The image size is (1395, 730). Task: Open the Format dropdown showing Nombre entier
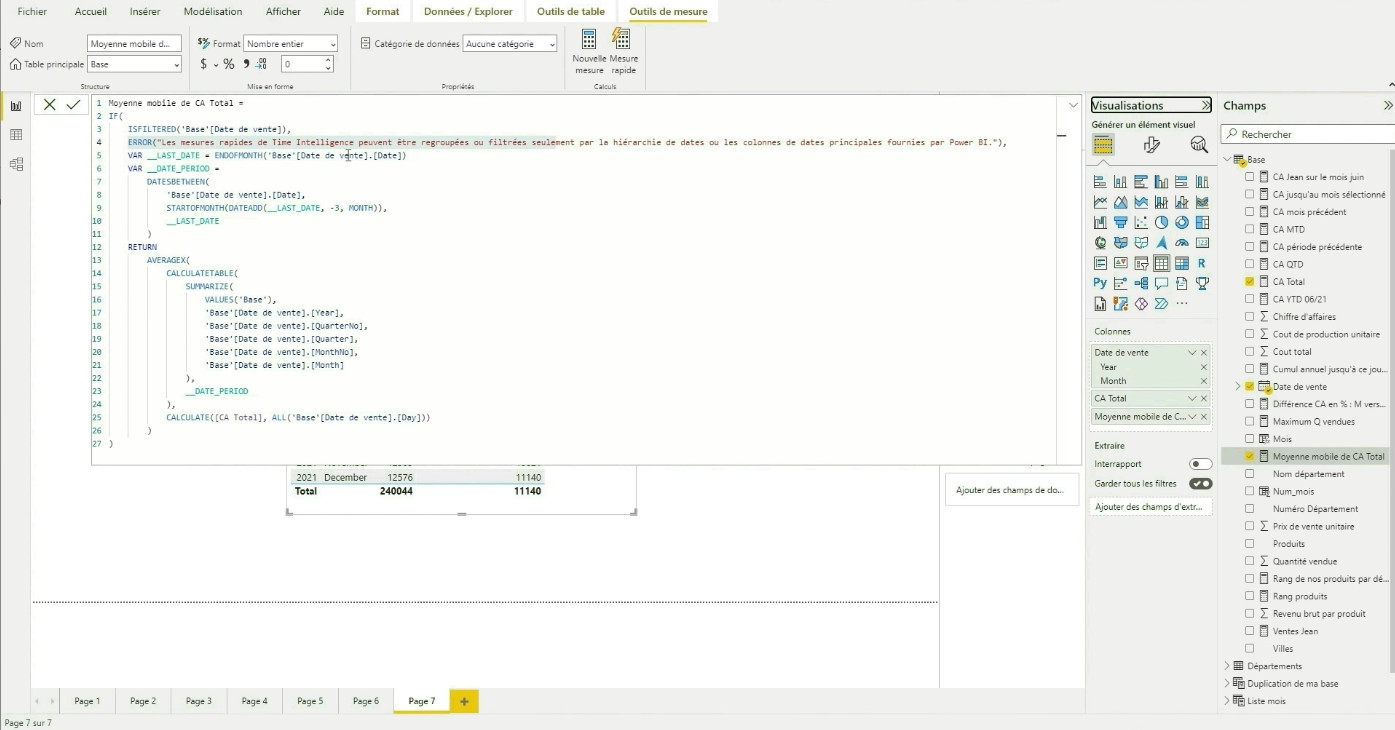pyautogui.click(x=291, y=44)
